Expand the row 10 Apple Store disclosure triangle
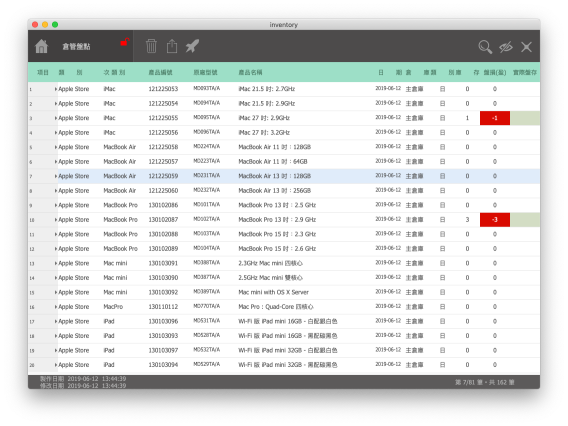Screen dimensions: 568x426 56,220
